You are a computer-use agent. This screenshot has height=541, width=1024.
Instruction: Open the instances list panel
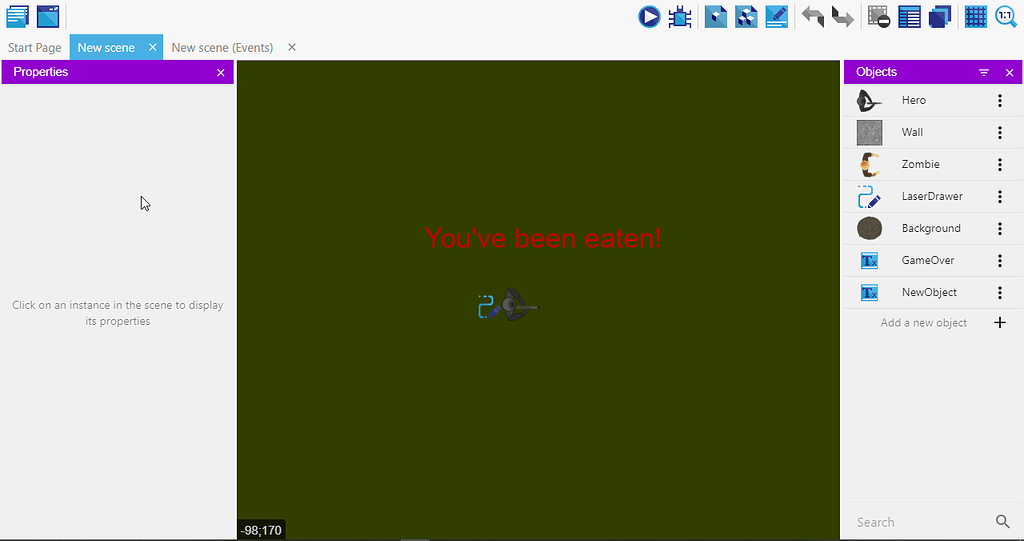(x=909, y=16)
